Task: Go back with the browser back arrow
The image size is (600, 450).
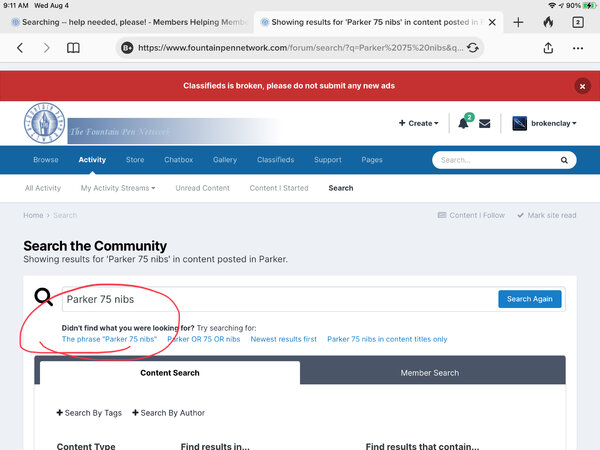Action: [x=20, y=48]
